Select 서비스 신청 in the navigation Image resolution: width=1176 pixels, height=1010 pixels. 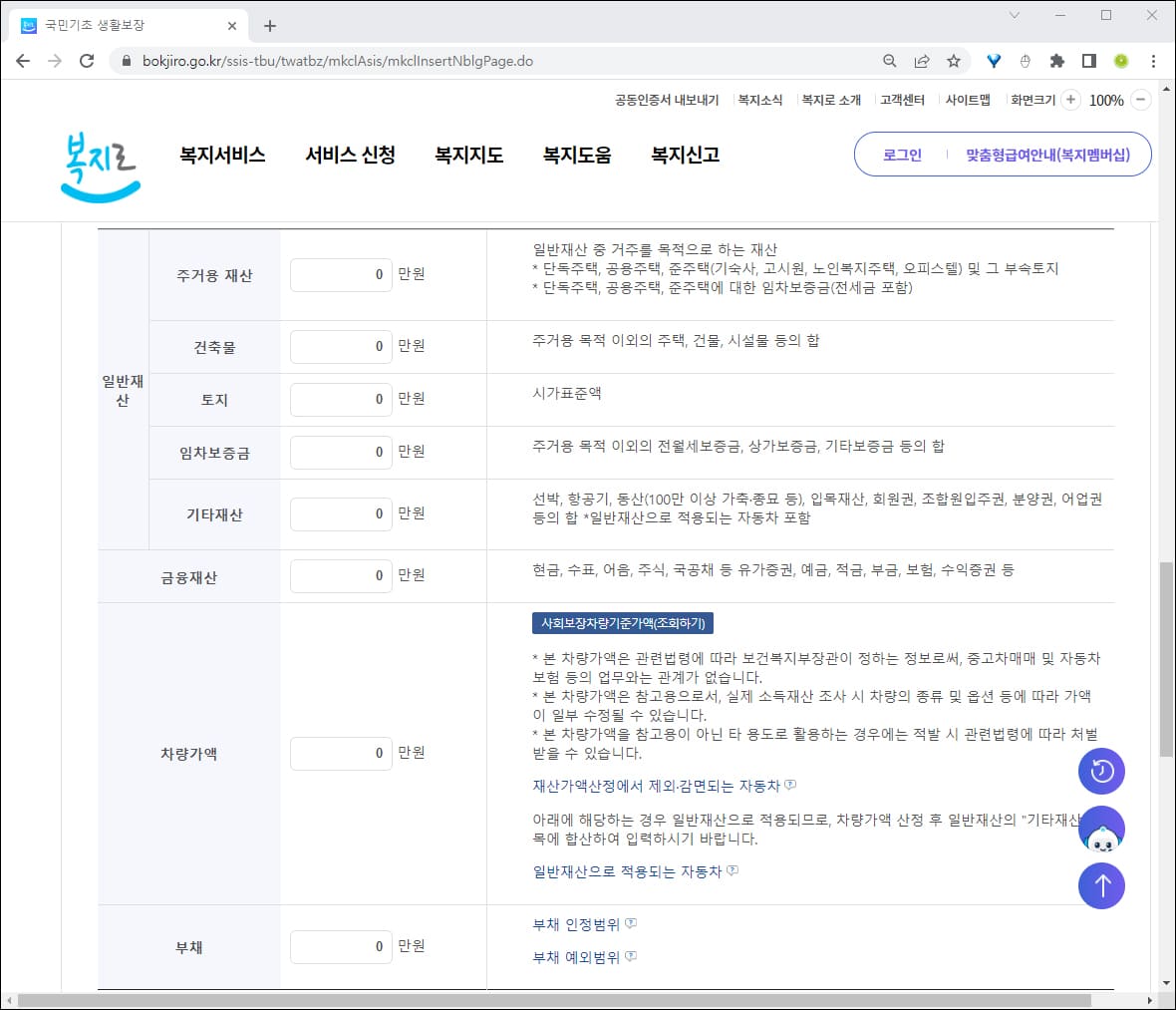coord(350,155)
